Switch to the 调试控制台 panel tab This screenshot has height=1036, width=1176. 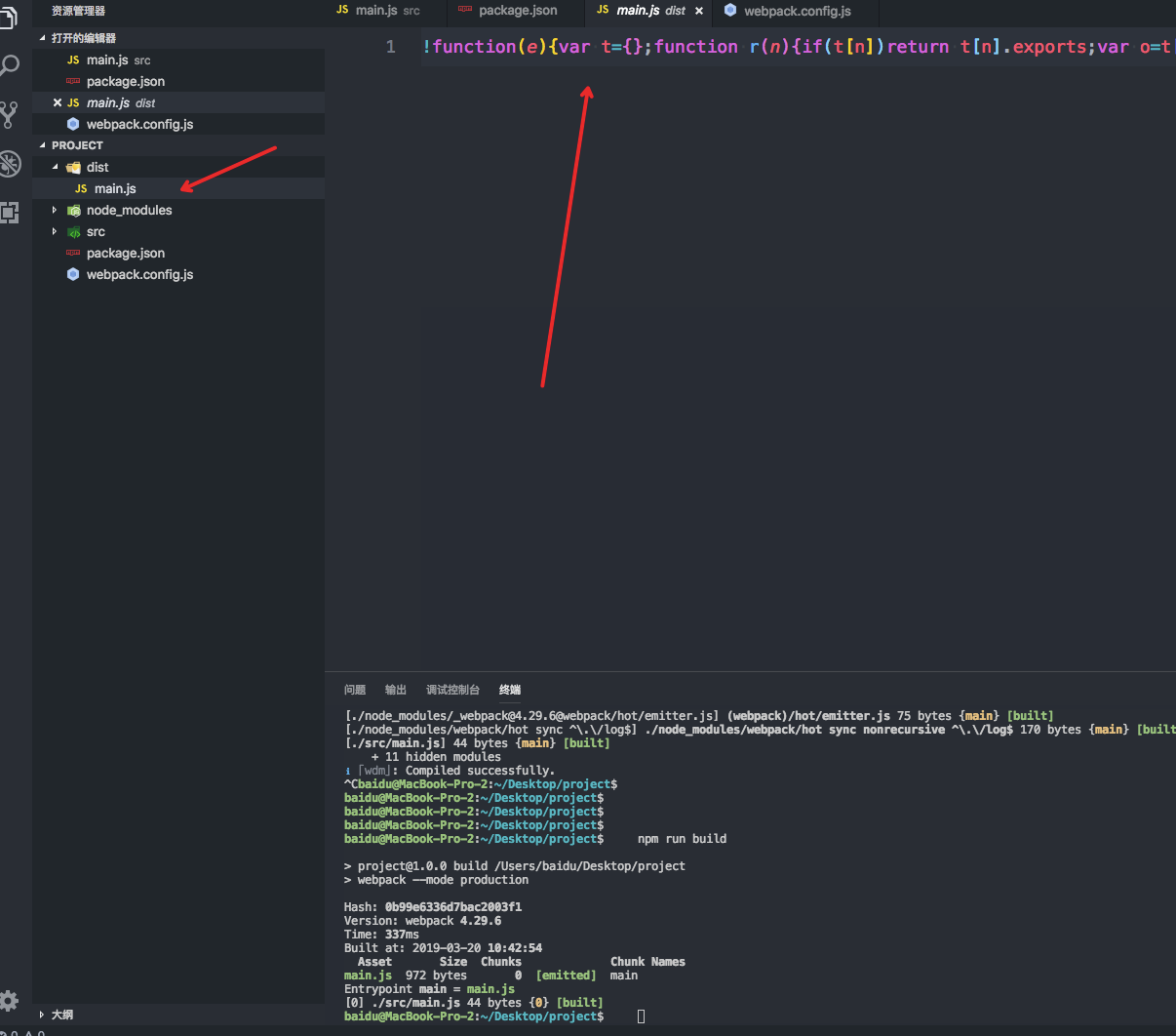click(452, 690)
